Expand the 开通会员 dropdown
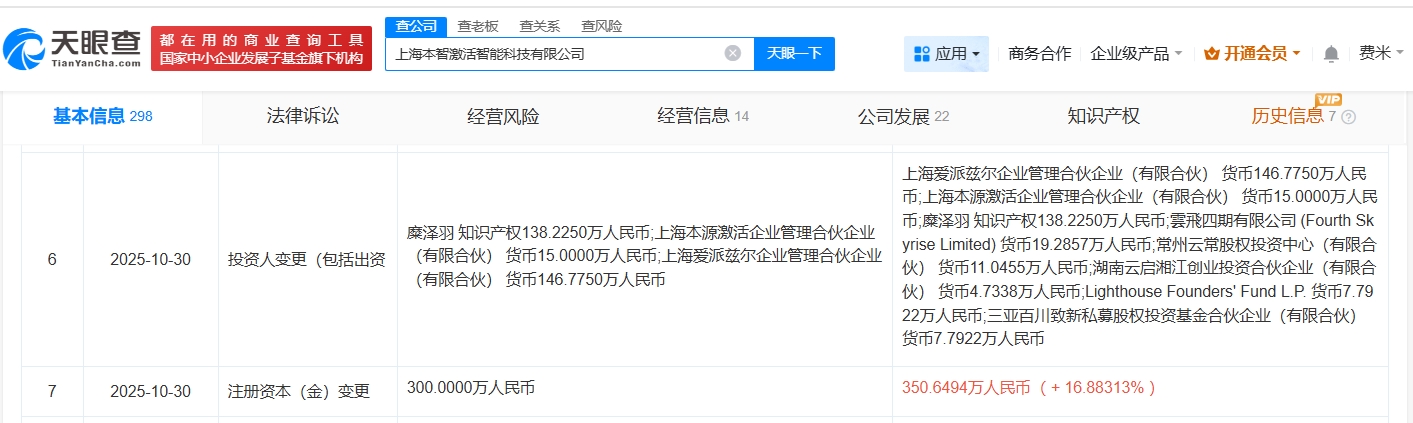Screen dimensions: 1413x423 coord(1252,53)
